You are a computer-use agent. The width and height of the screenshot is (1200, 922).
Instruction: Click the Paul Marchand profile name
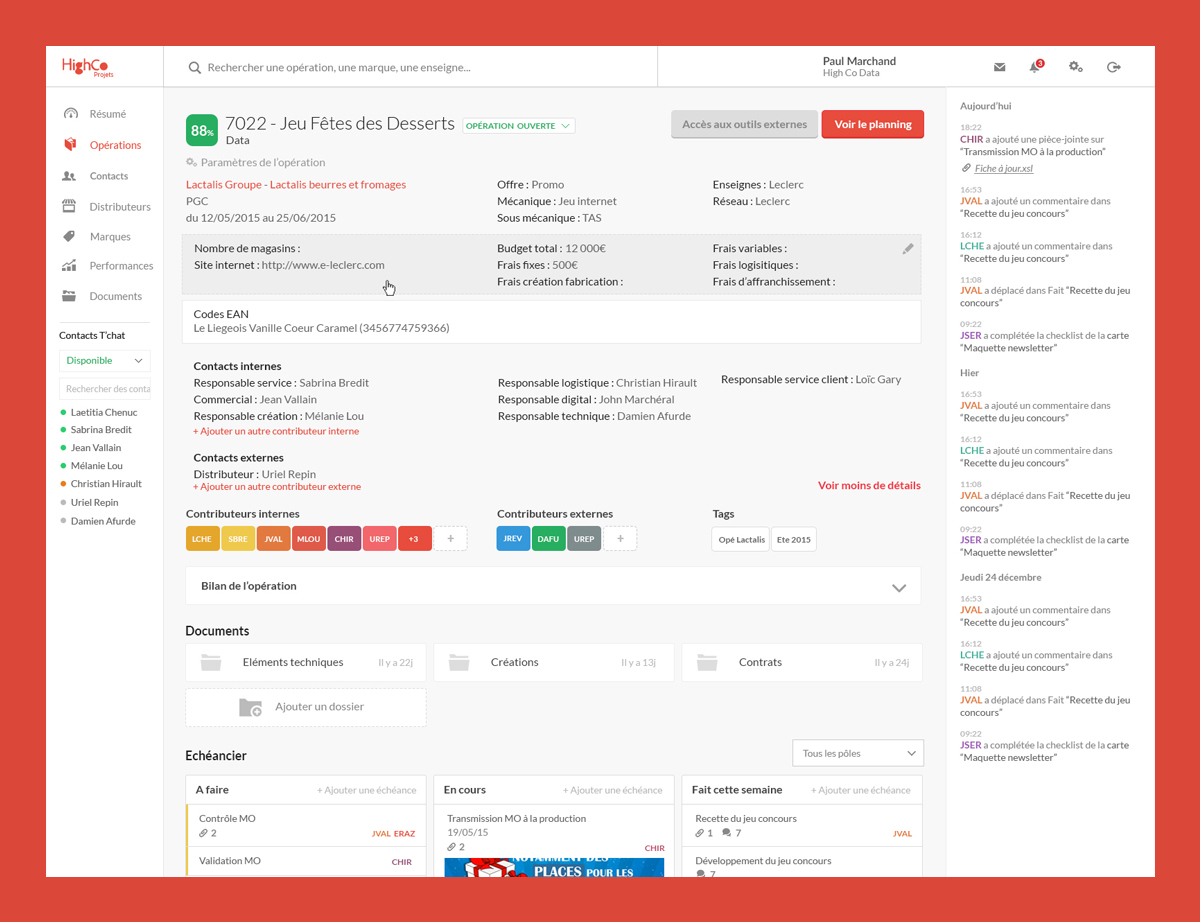(859, 61)
